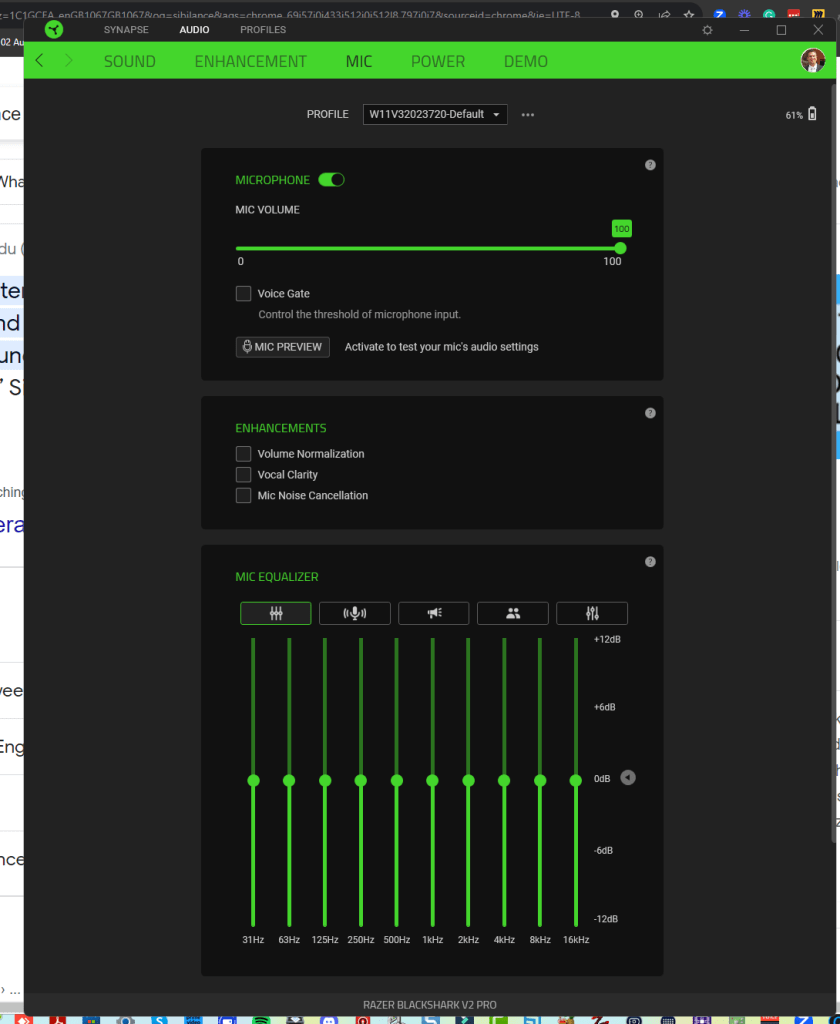
Task: Switch to the AUDIO tab
Action: pos(194,29)
